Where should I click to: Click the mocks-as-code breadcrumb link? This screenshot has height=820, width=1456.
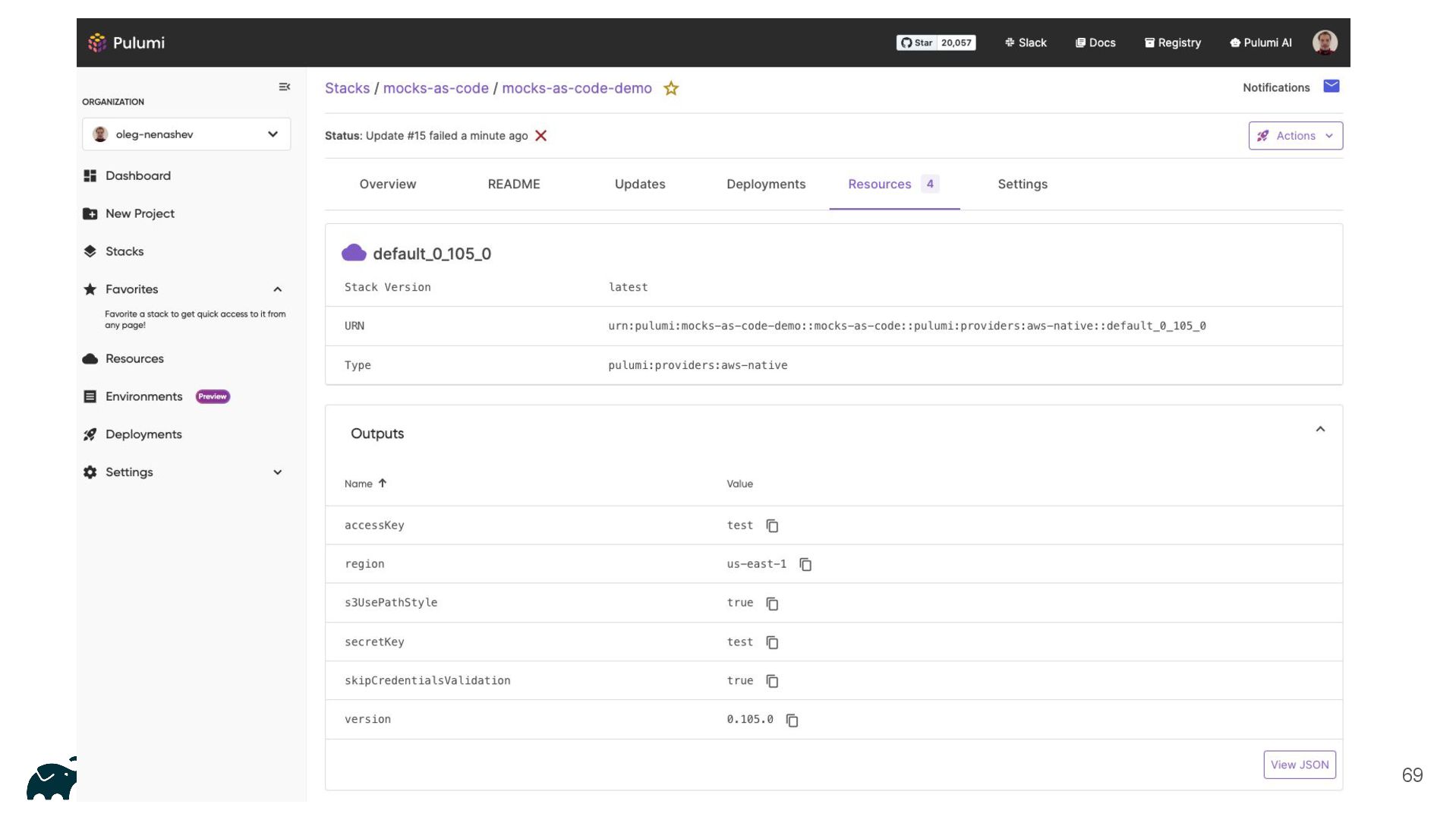436,88
